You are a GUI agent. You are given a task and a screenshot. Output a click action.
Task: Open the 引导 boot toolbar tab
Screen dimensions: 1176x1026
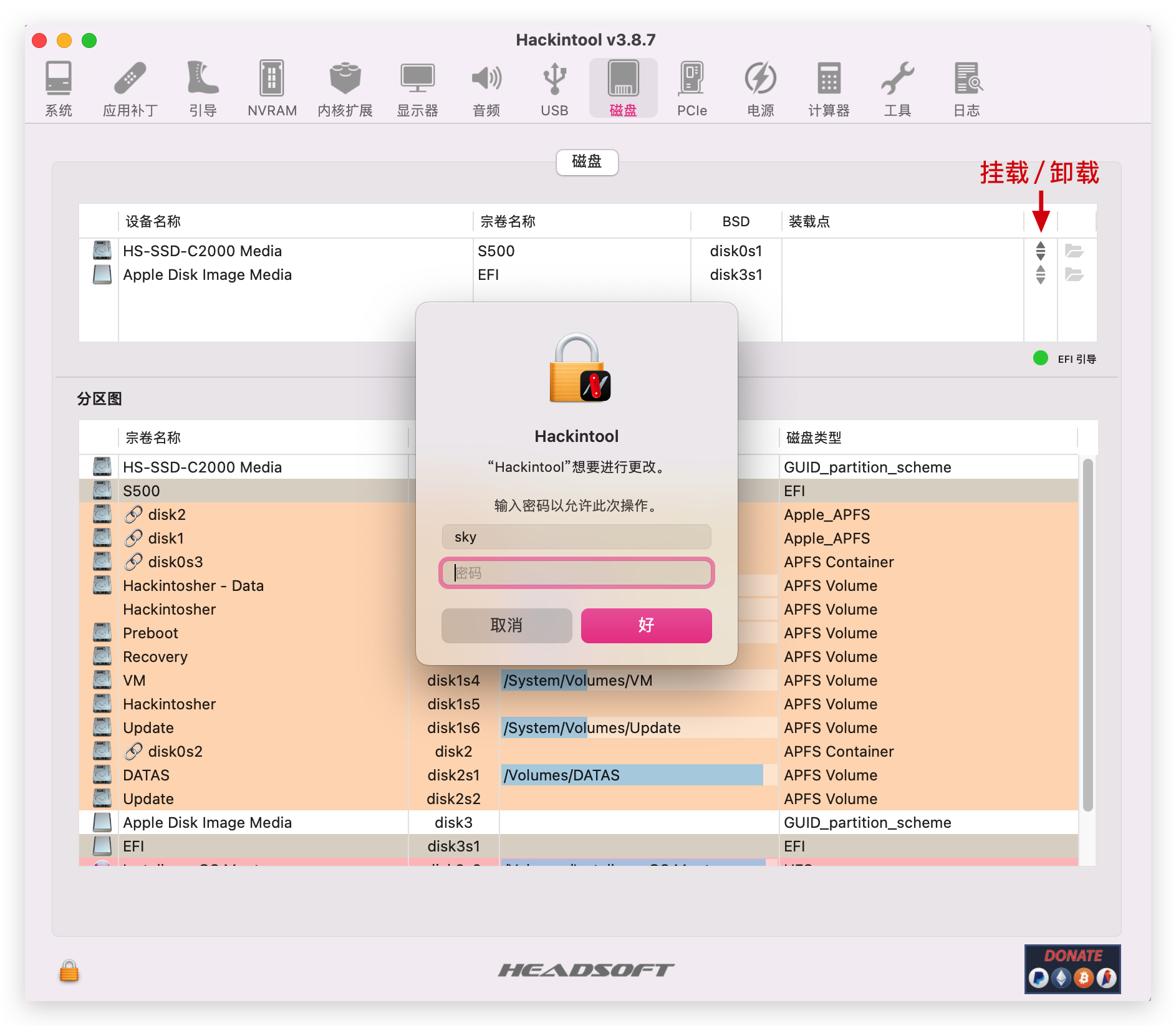[x=203, y=89]
